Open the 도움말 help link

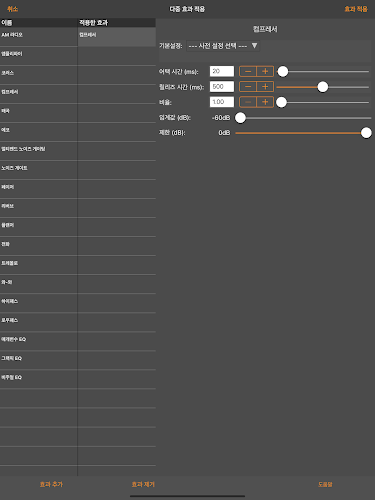pyautogui.click(x=325, y=484)
